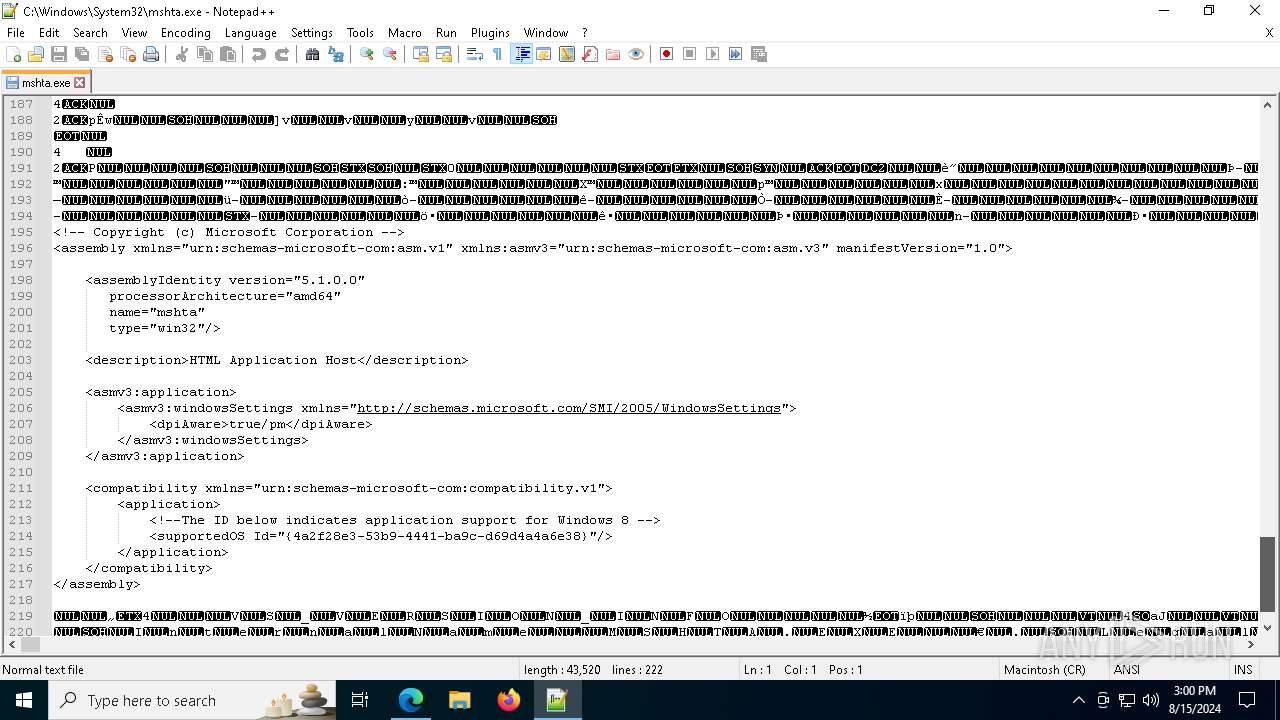Toggle synchronize horizontal scrolling
1280x720 pixels.
tap(444, 54)
